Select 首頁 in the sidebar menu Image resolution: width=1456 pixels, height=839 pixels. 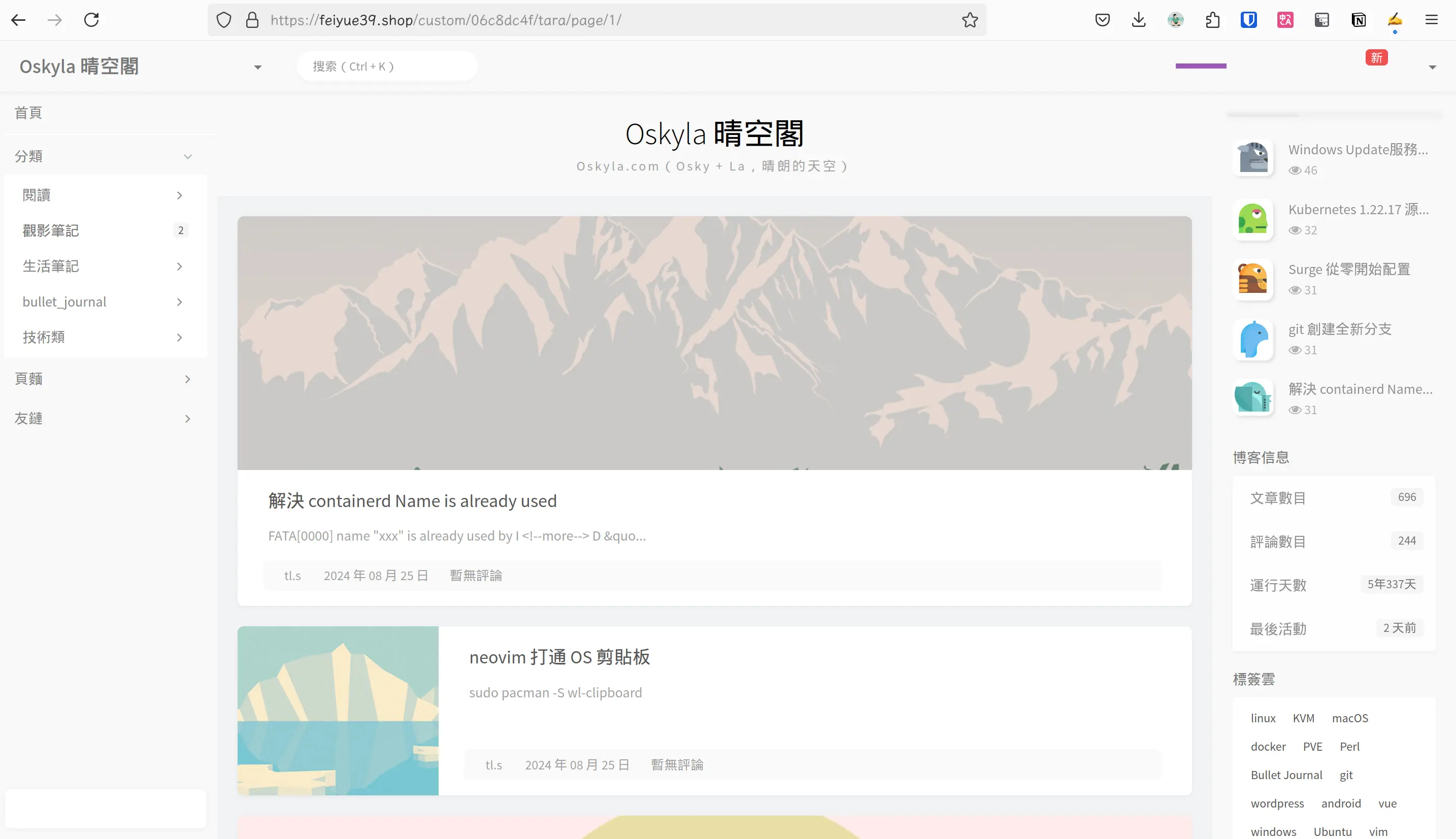point(28,113)
